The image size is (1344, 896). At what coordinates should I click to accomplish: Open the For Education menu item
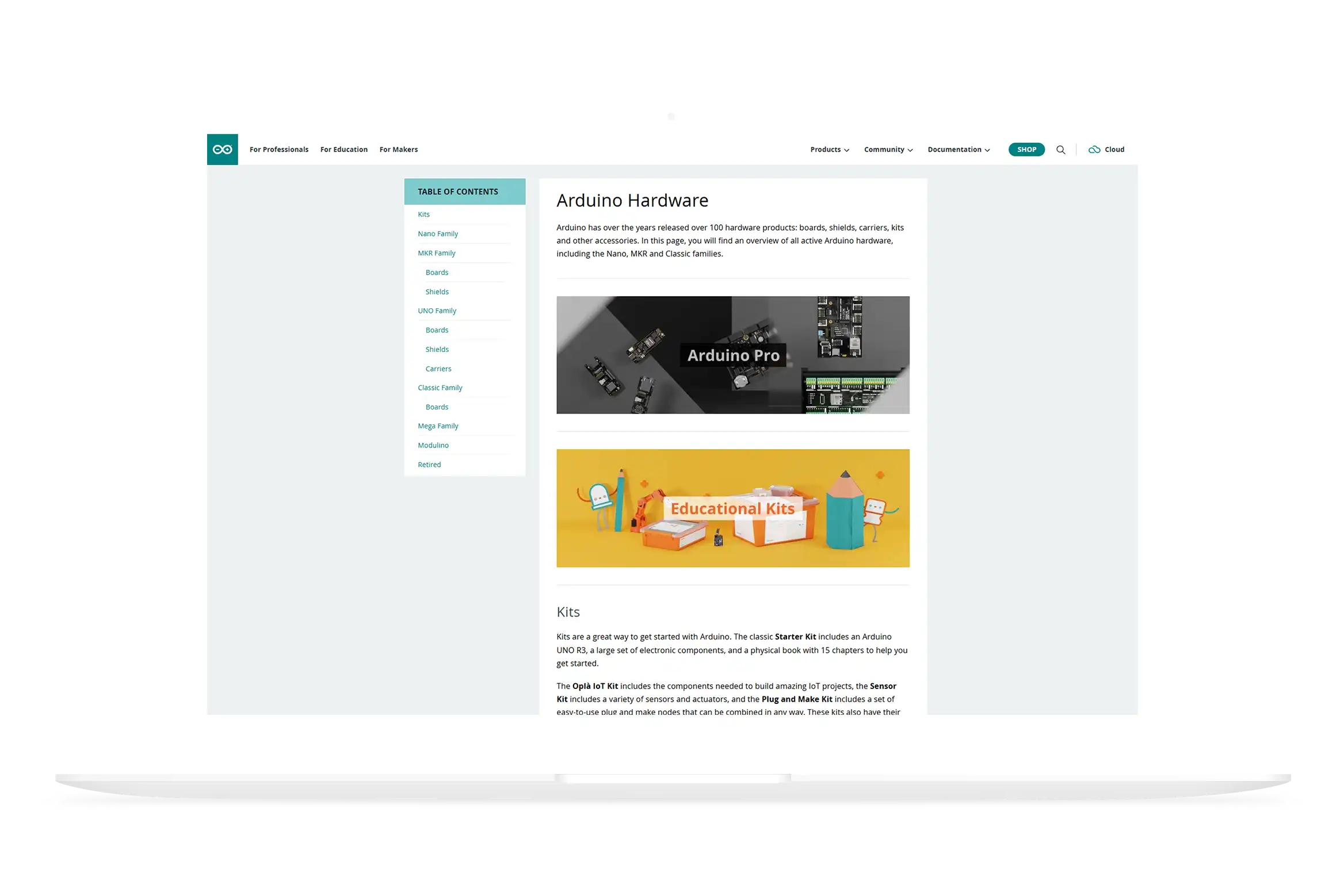(x=344, y=150)
